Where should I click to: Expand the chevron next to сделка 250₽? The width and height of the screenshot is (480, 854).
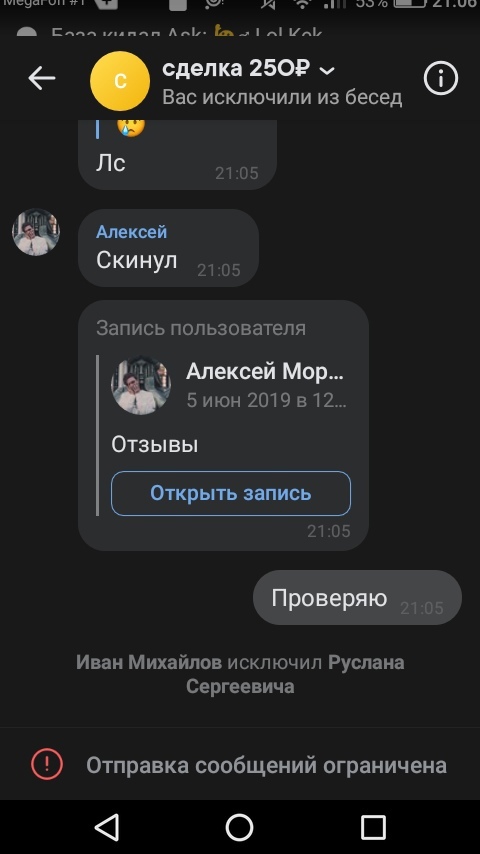[327, 70]
